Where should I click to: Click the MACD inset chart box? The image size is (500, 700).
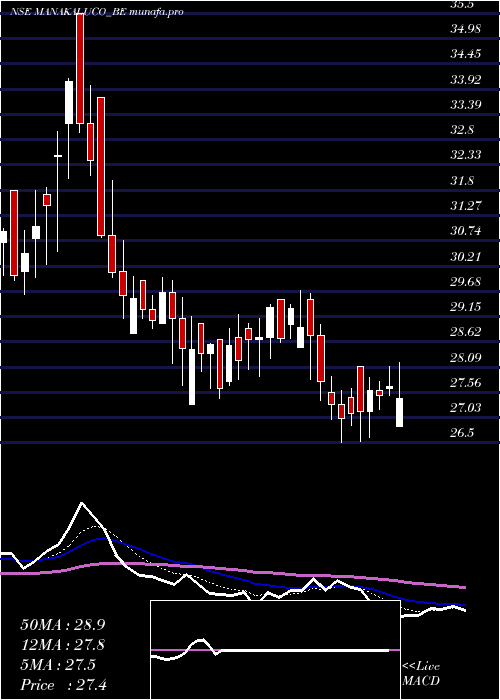click(x=275, y=650)
